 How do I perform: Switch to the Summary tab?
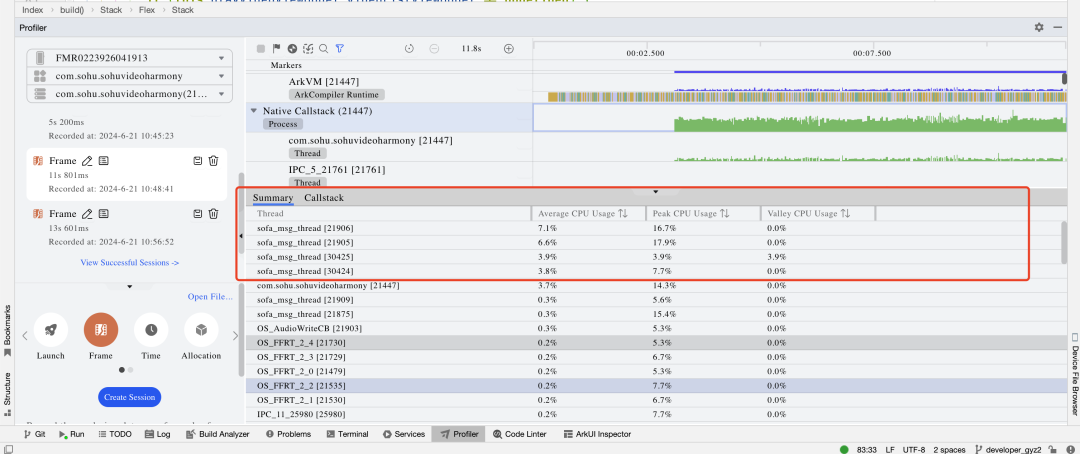click(273, 198)
